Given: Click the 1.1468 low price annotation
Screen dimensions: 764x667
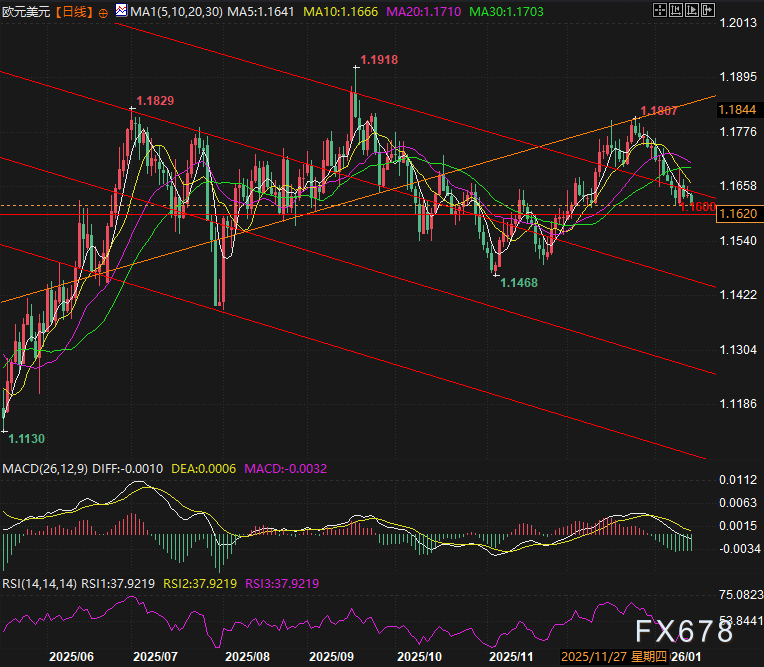Looking at the screenshot, I should coord(519,283).
